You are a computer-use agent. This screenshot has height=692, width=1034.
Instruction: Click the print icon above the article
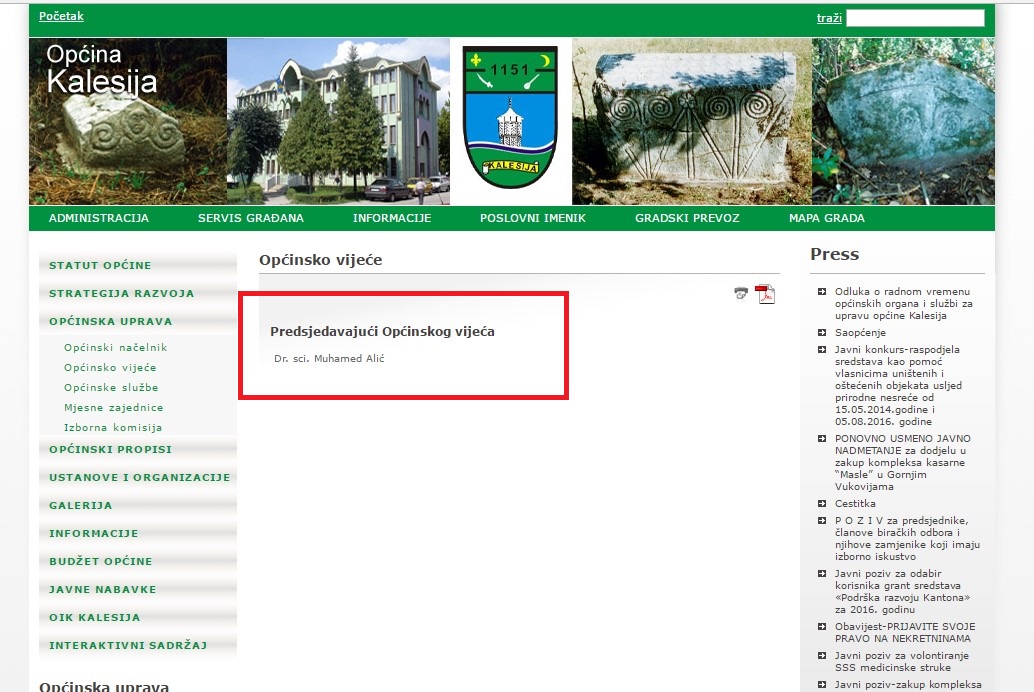(741, 293)
